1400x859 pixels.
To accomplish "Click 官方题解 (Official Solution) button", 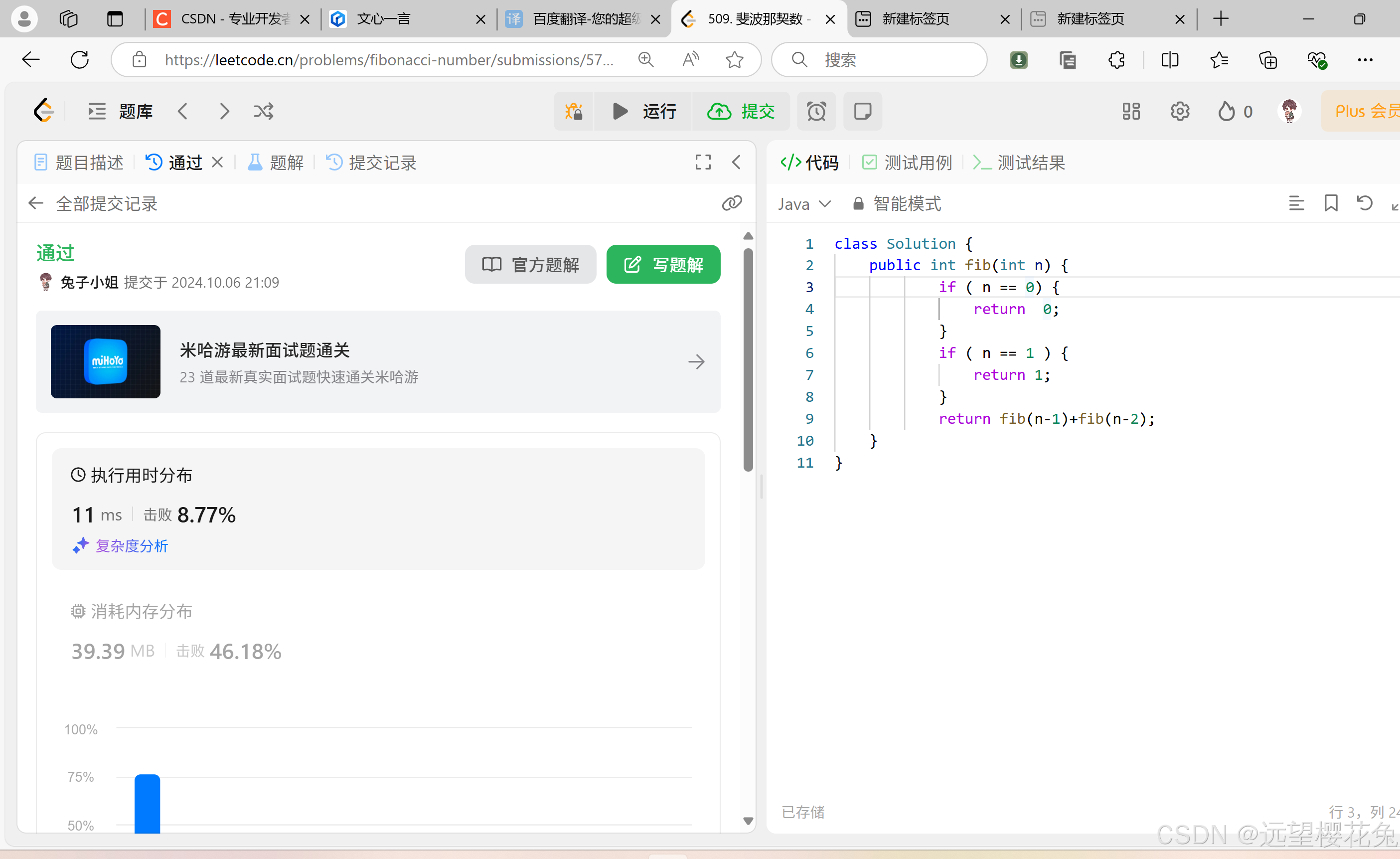I will [531, 265].
